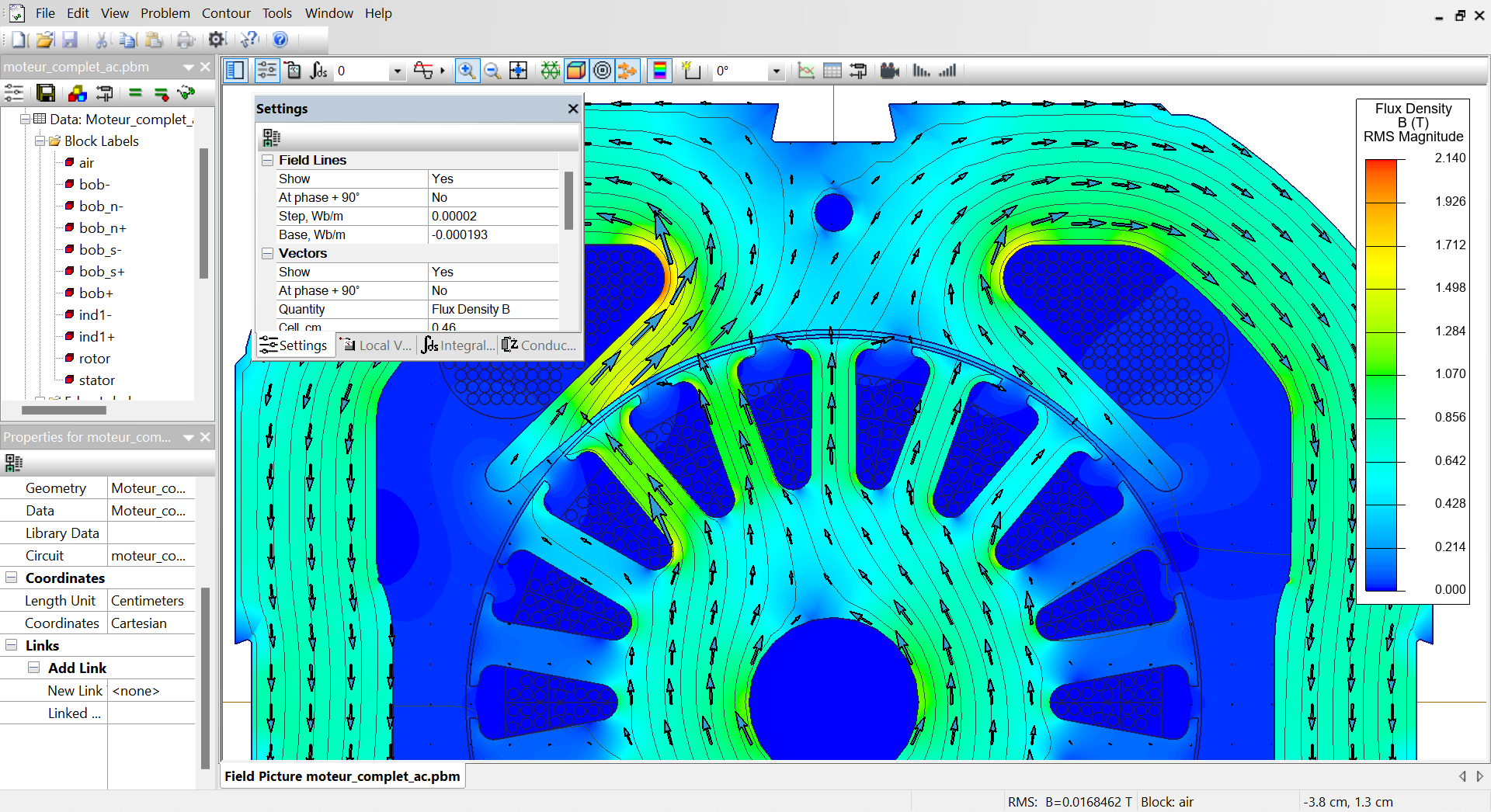Click the Zoom In magnifier icon
Image resolution: width=1491 pixels, height=812 pixels.
tap(467, 71)
